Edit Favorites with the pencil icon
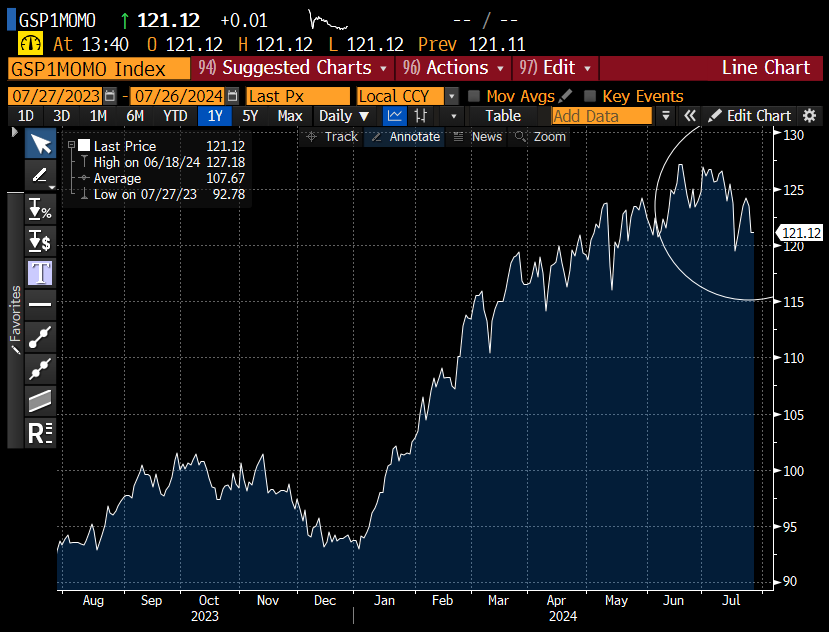This screenshot has width=829, height=632. click(x=16, y=350)
